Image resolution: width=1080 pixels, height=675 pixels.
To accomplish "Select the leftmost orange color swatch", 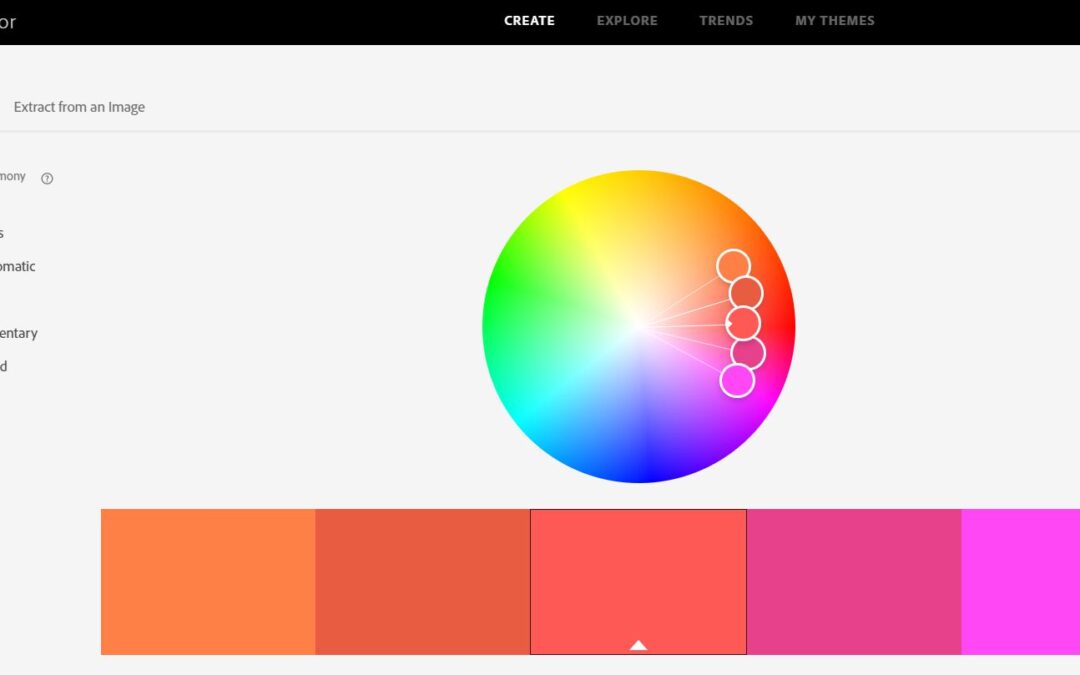I will (x=208, y=580).
